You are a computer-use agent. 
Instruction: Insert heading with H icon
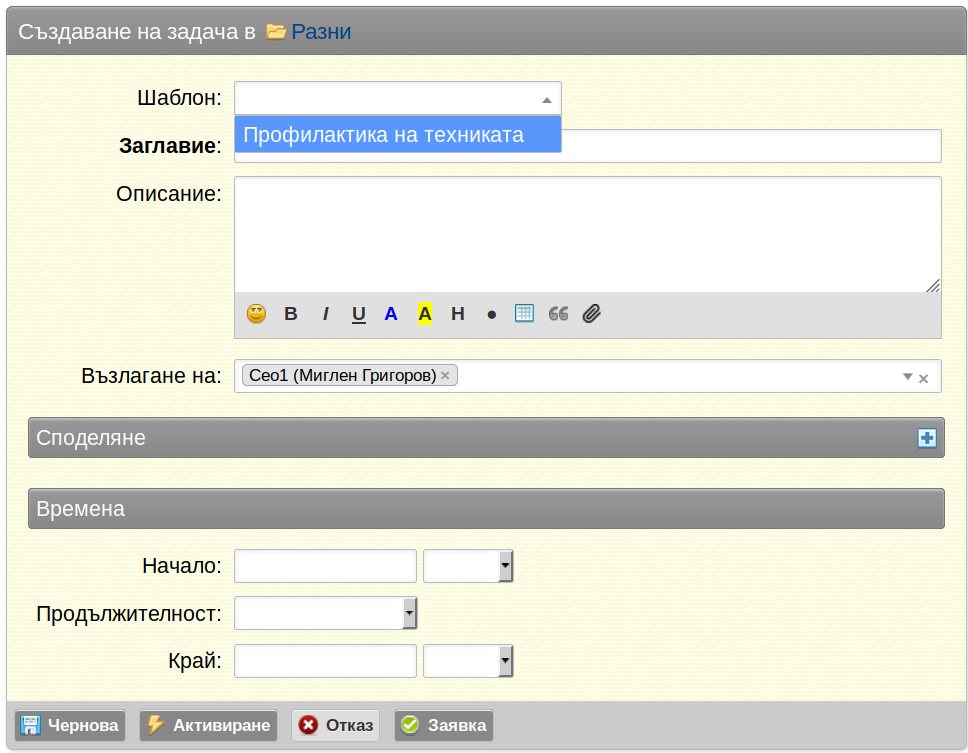(x=457, y=314)
